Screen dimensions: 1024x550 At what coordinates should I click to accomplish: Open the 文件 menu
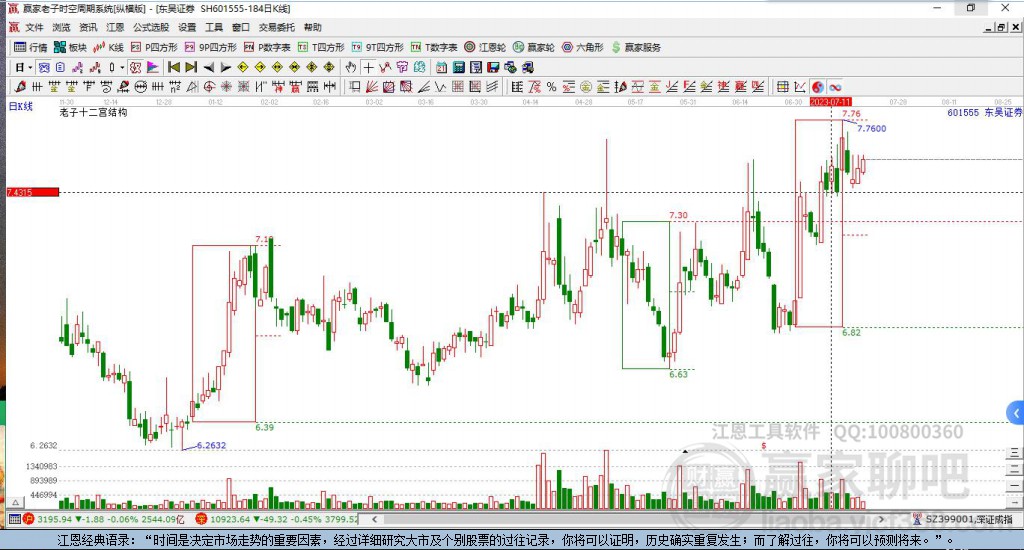pyautogui.click(x=34, y=27)
